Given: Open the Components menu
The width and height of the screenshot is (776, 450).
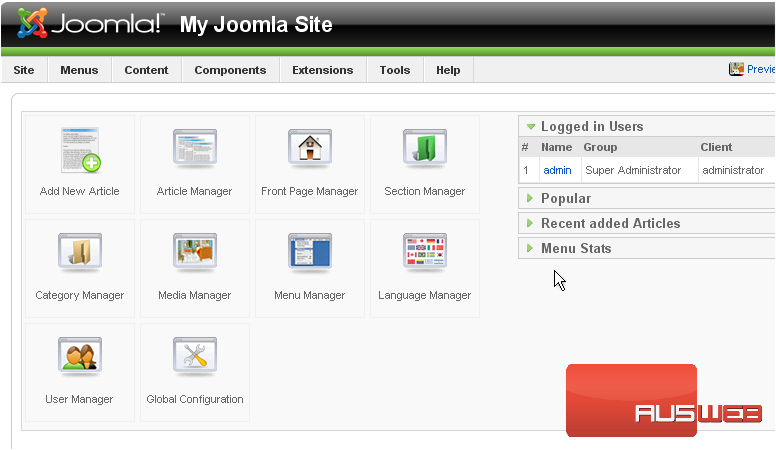Looking at the screenshot, I should 230,70.
